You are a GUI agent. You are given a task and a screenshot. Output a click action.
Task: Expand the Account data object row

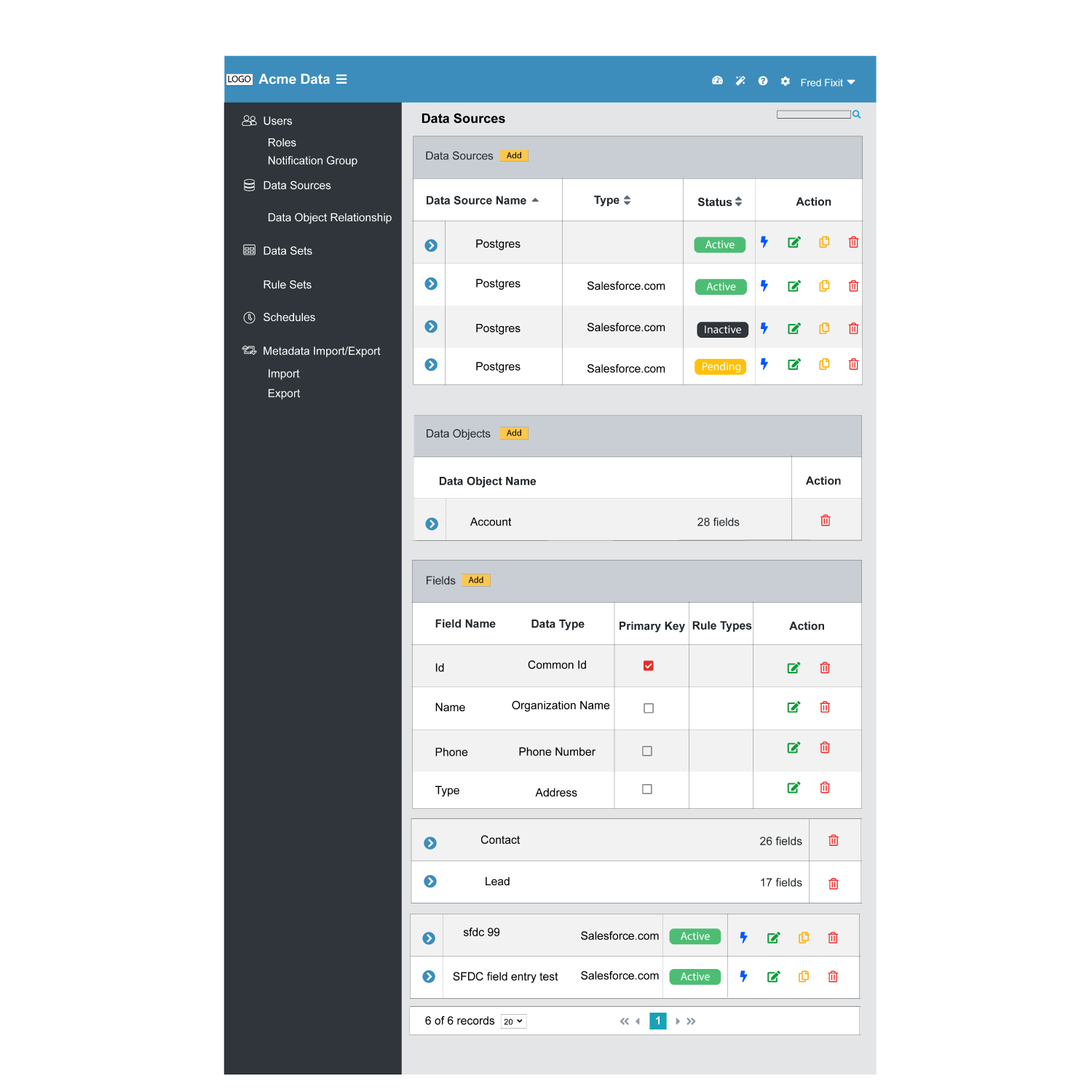(x=432, y=524)
